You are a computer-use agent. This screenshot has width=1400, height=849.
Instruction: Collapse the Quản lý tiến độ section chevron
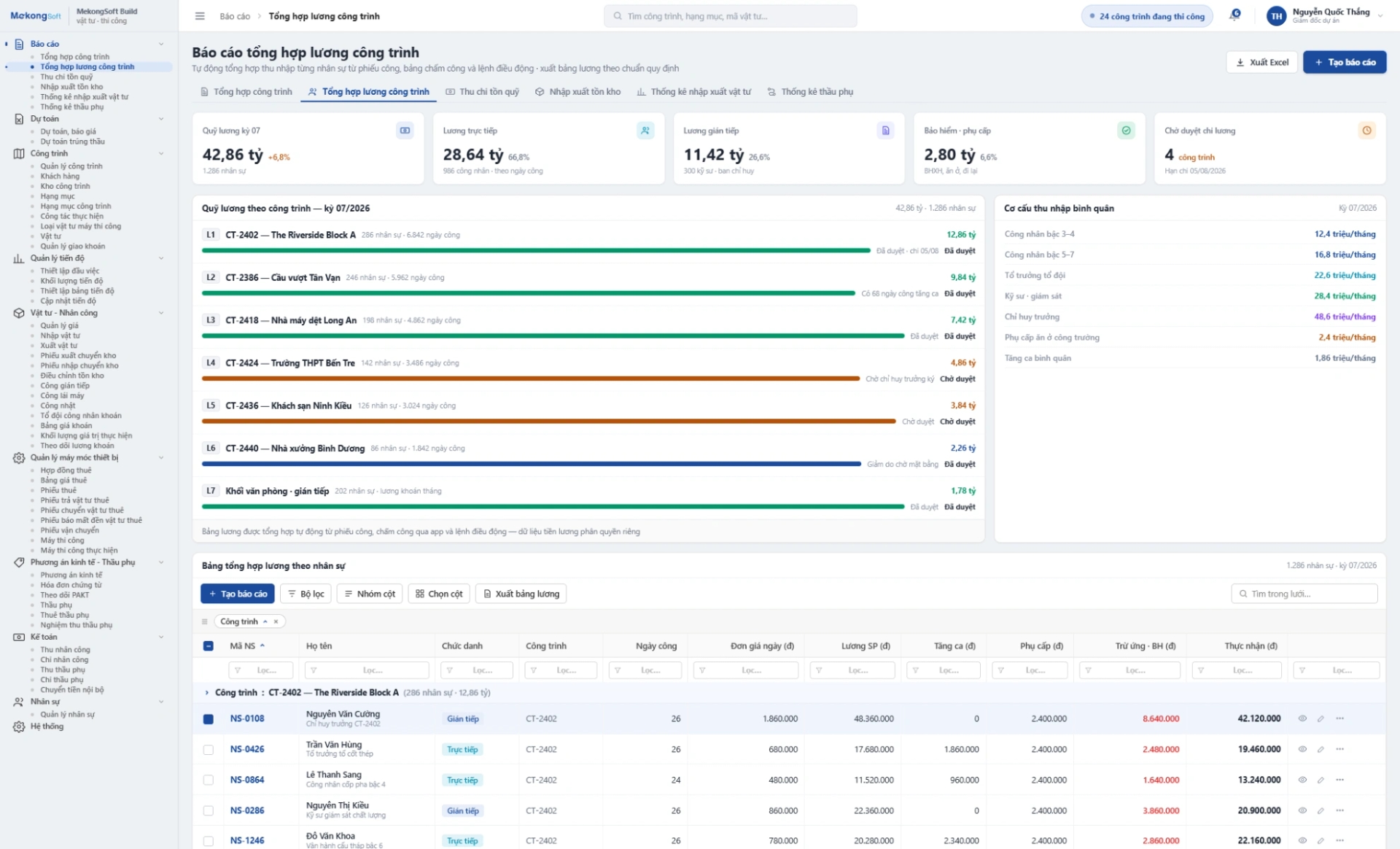pos(161,258)
